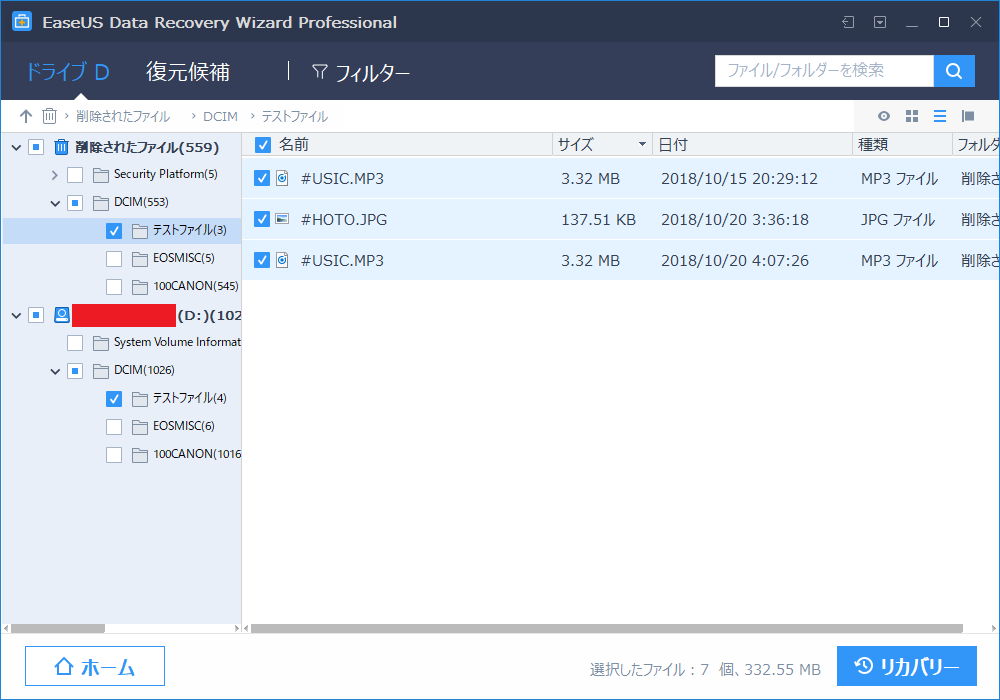Uncheck the #HOTO.JPG file checkbox
This screenshot has width=1000, height=700.
coord(261,219)
